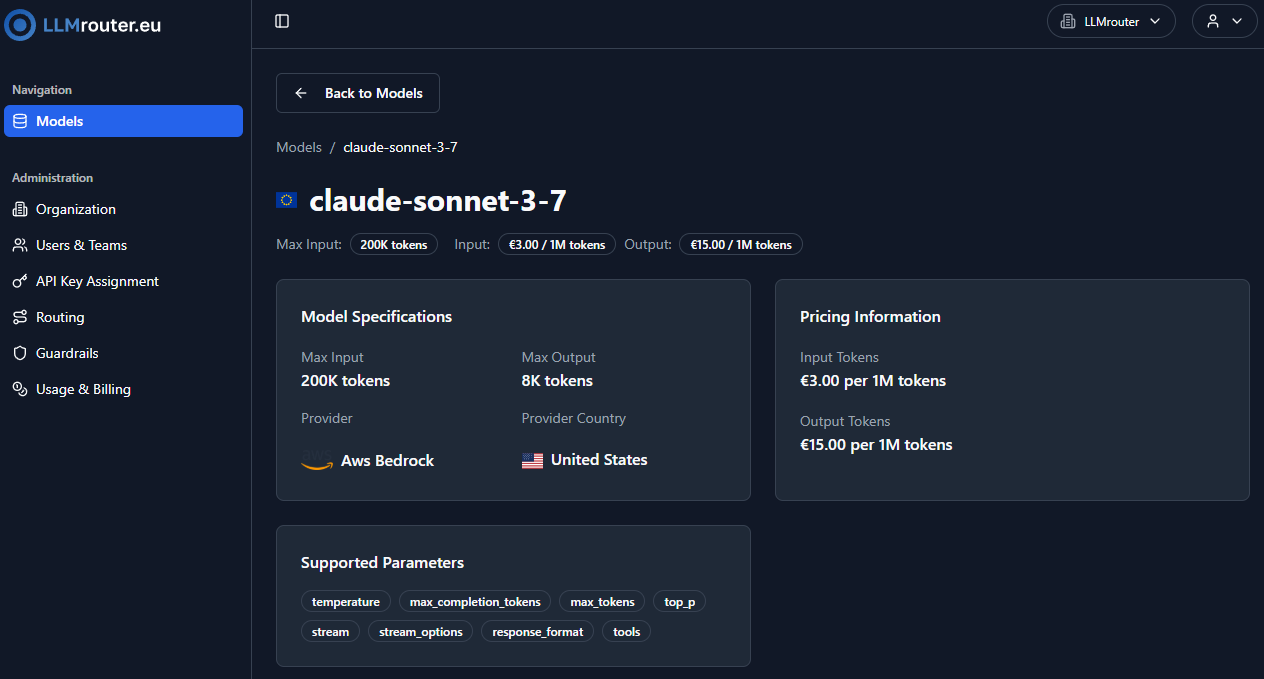The height and width of the screenshot is (679, 1264).
Task: Open the user account dropdown
Action: pos(1224,21)
